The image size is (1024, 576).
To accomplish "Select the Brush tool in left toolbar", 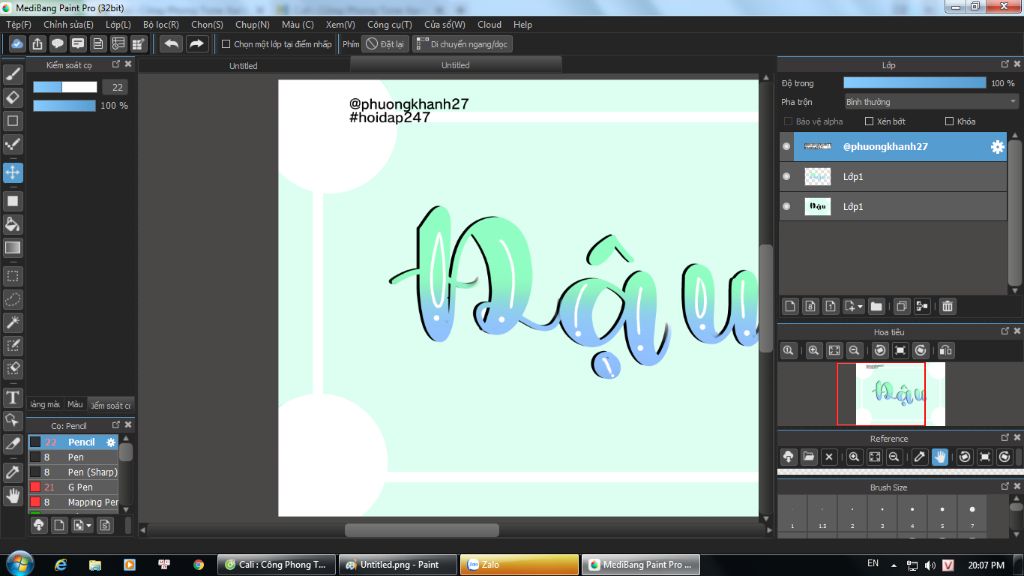I will pyautogui.click(x=12, y=74).
